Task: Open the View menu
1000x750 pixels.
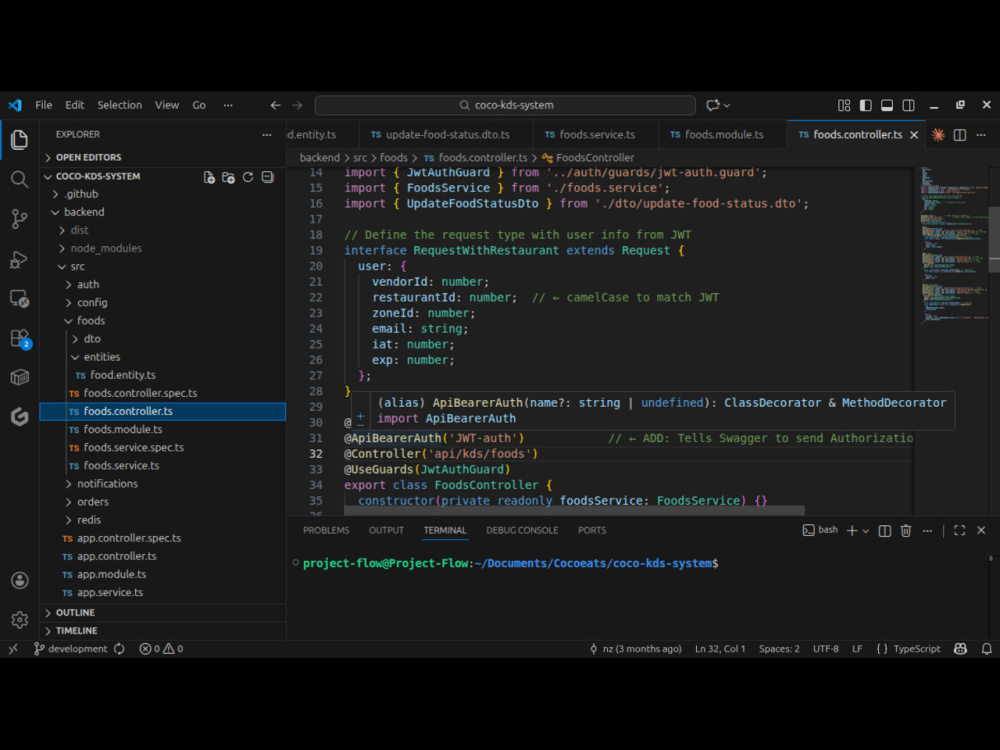Action: 166,105
